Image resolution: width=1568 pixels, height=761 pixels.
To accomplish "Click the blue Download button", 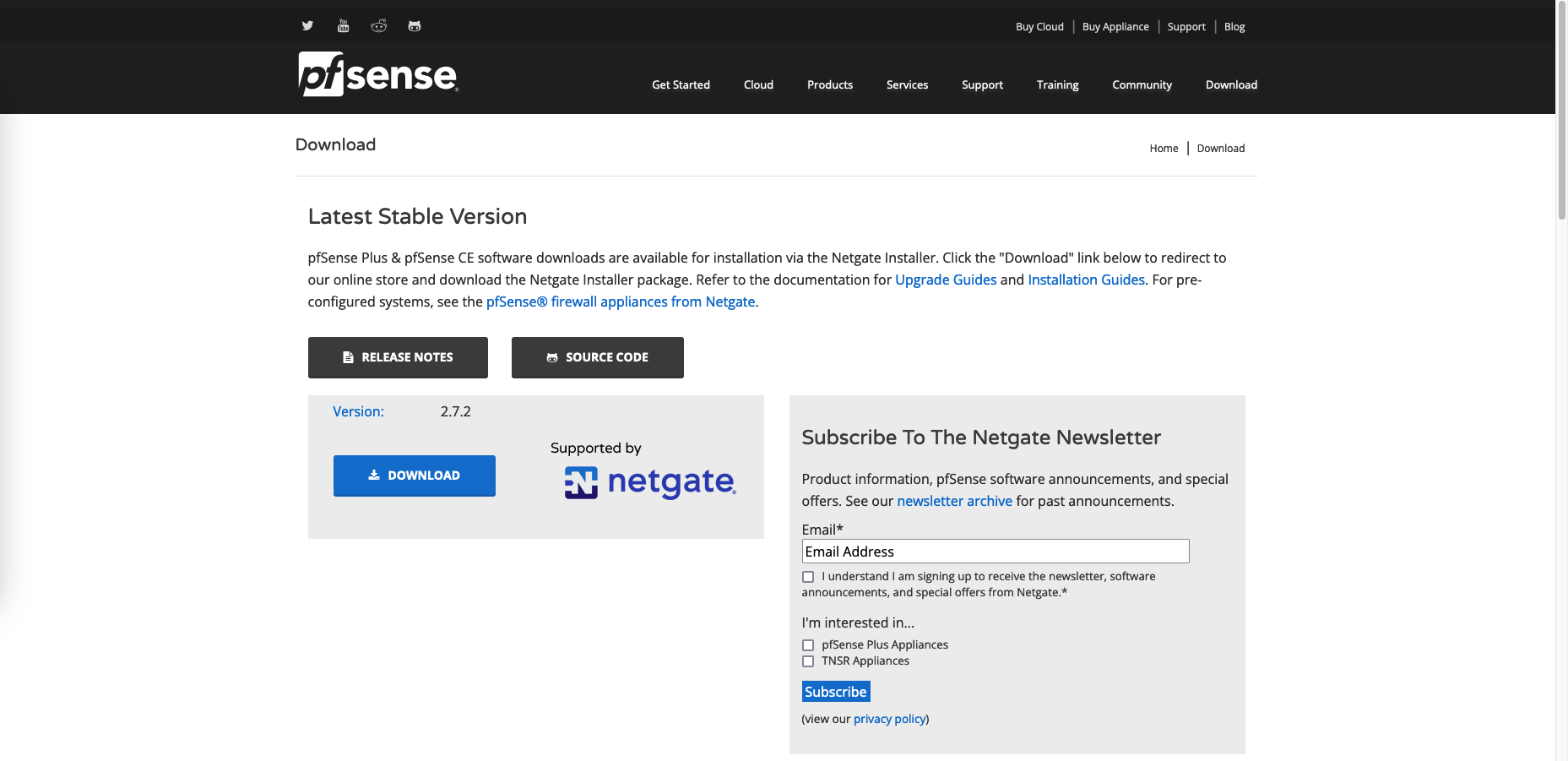I will point(414,476).
